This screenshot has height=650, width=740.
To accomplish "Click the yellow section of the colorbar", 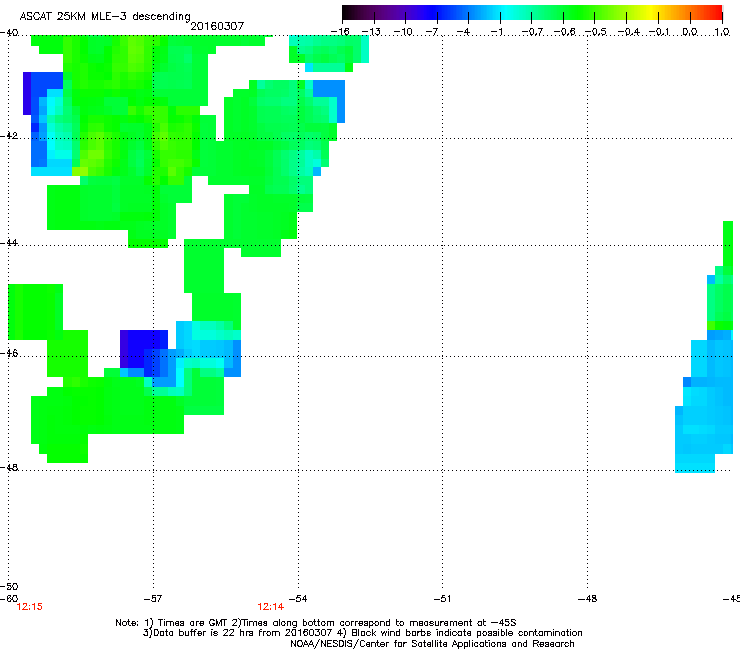I will (x=652, y=12).
